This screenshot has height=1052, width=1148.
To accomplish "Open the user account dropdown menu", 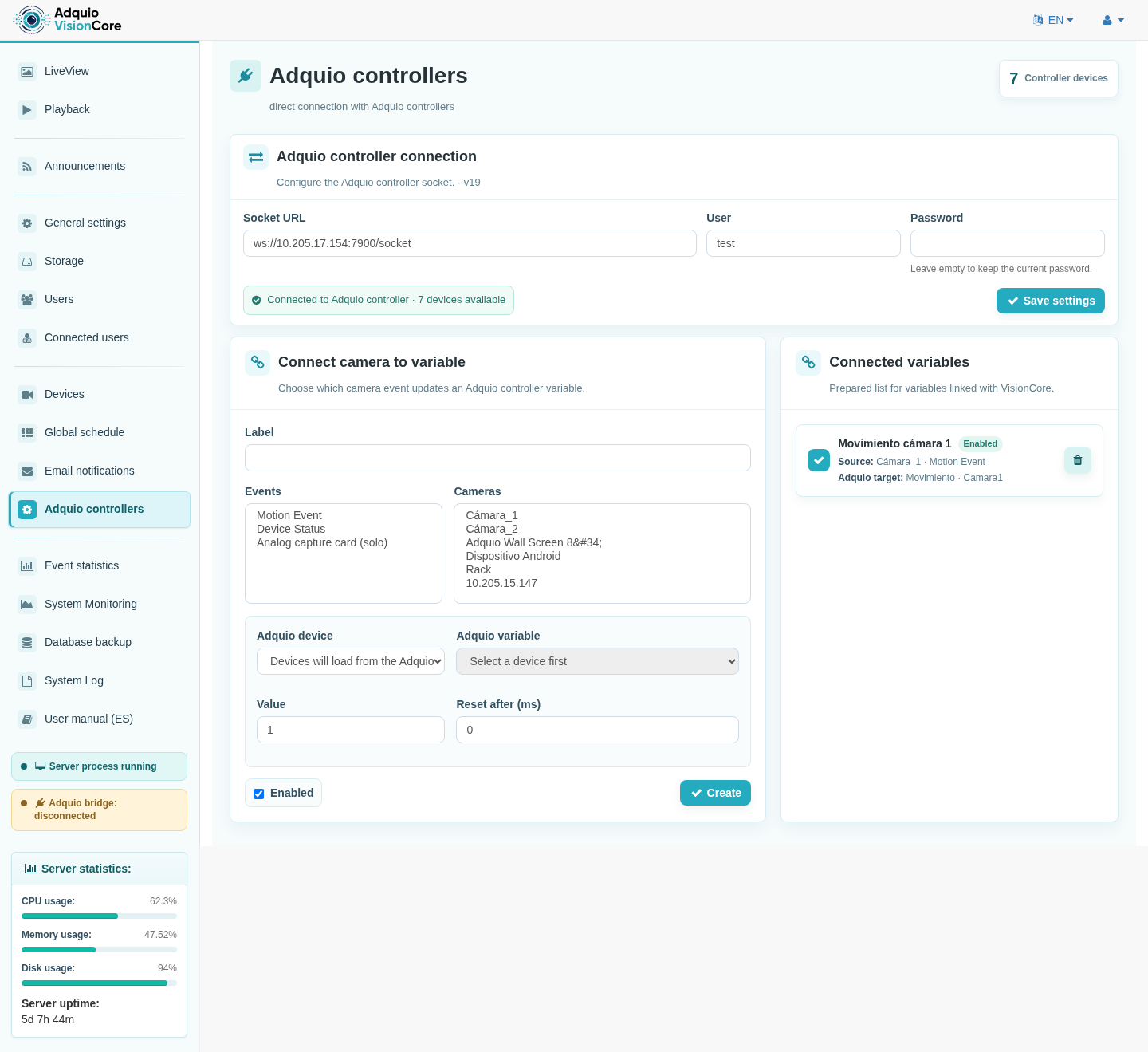I will (1113, 20).
